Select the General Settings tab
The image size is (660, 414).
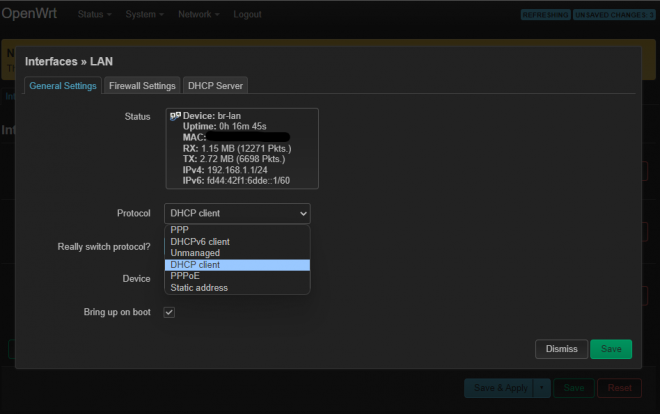pyautogui.click(x=63, y=86)
